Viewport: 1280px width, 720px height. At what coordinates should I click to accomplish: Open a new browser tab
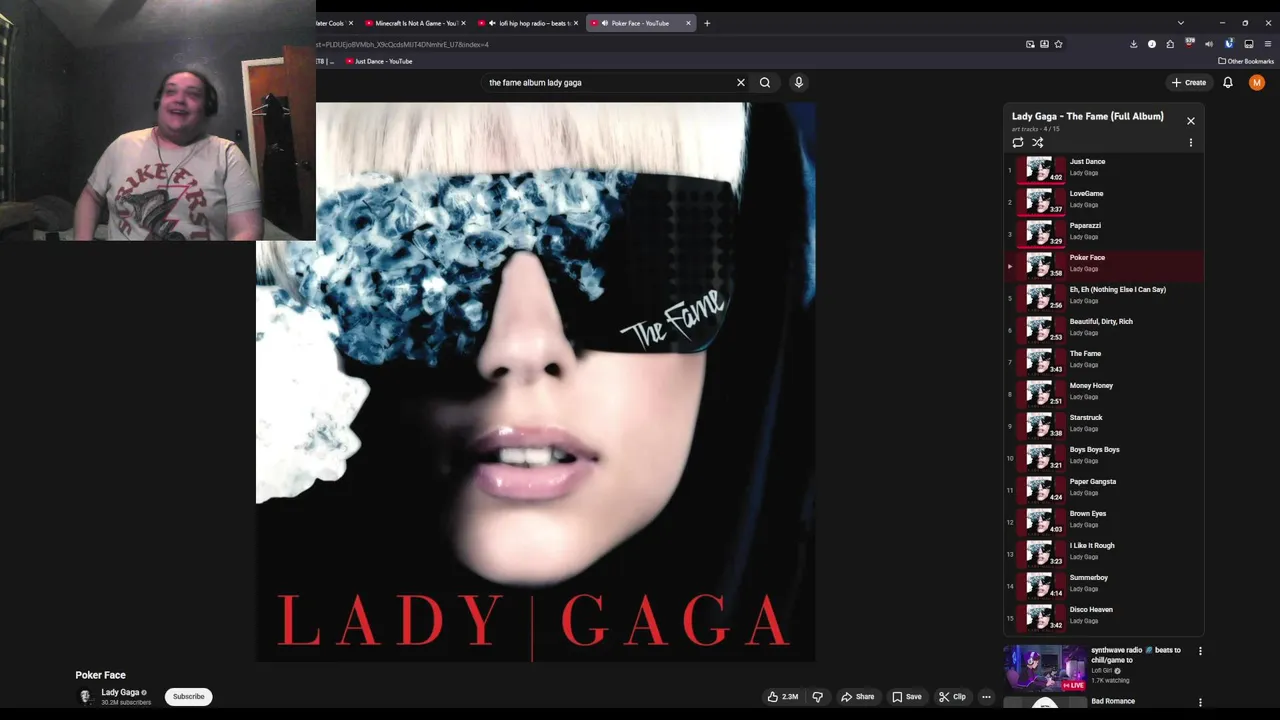tap(707, 23)
